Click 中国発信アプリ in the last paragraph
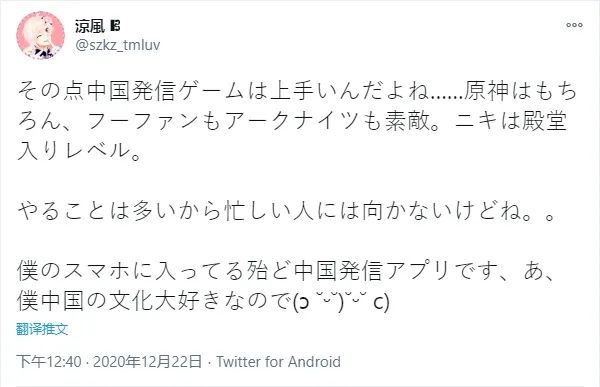This screenshot has width=600, height=387. pos(372,271)
